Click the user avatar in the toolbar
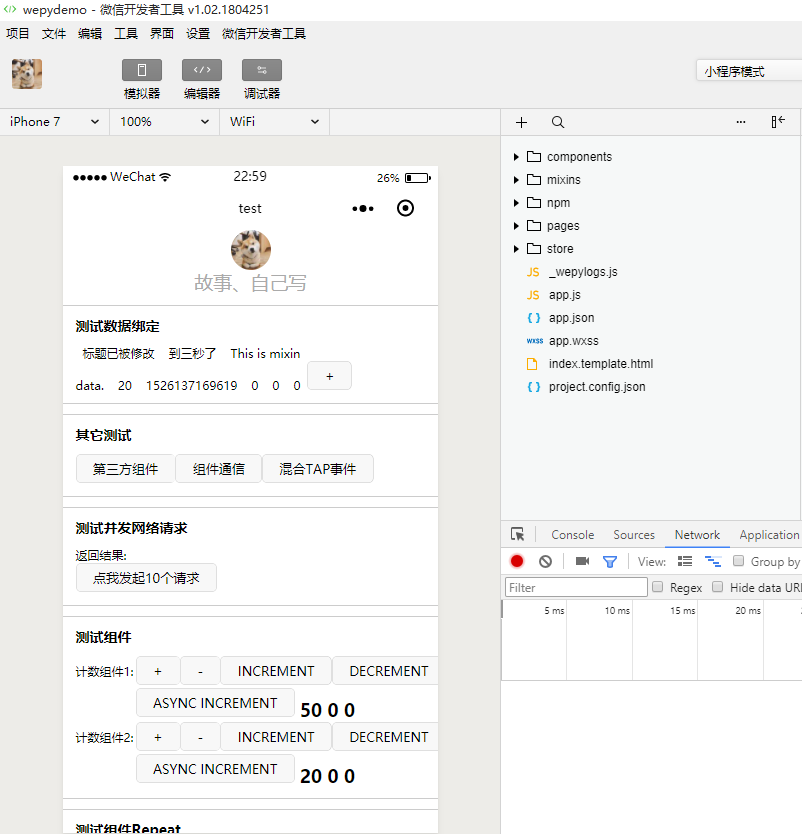This screenshot has width=802, height=834. pos(27,74)
